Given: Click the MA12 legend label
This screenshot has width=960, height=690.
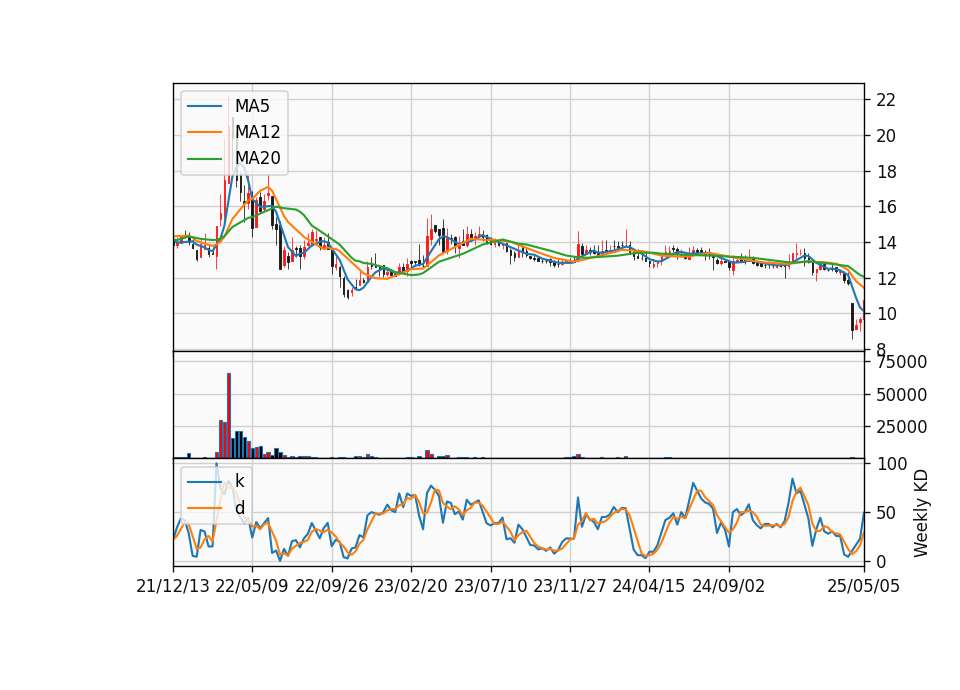Looking at the screenshot, I should click(258, 132).
